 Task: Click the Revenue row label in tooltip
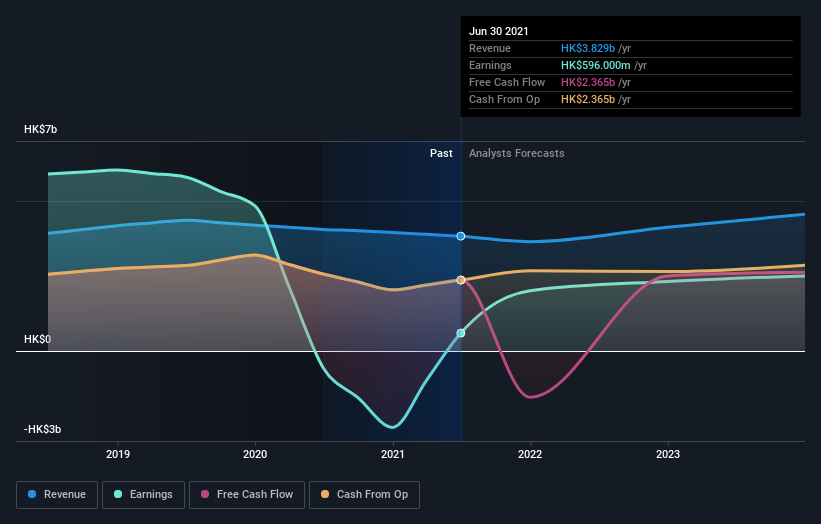[x=490, y=48]
